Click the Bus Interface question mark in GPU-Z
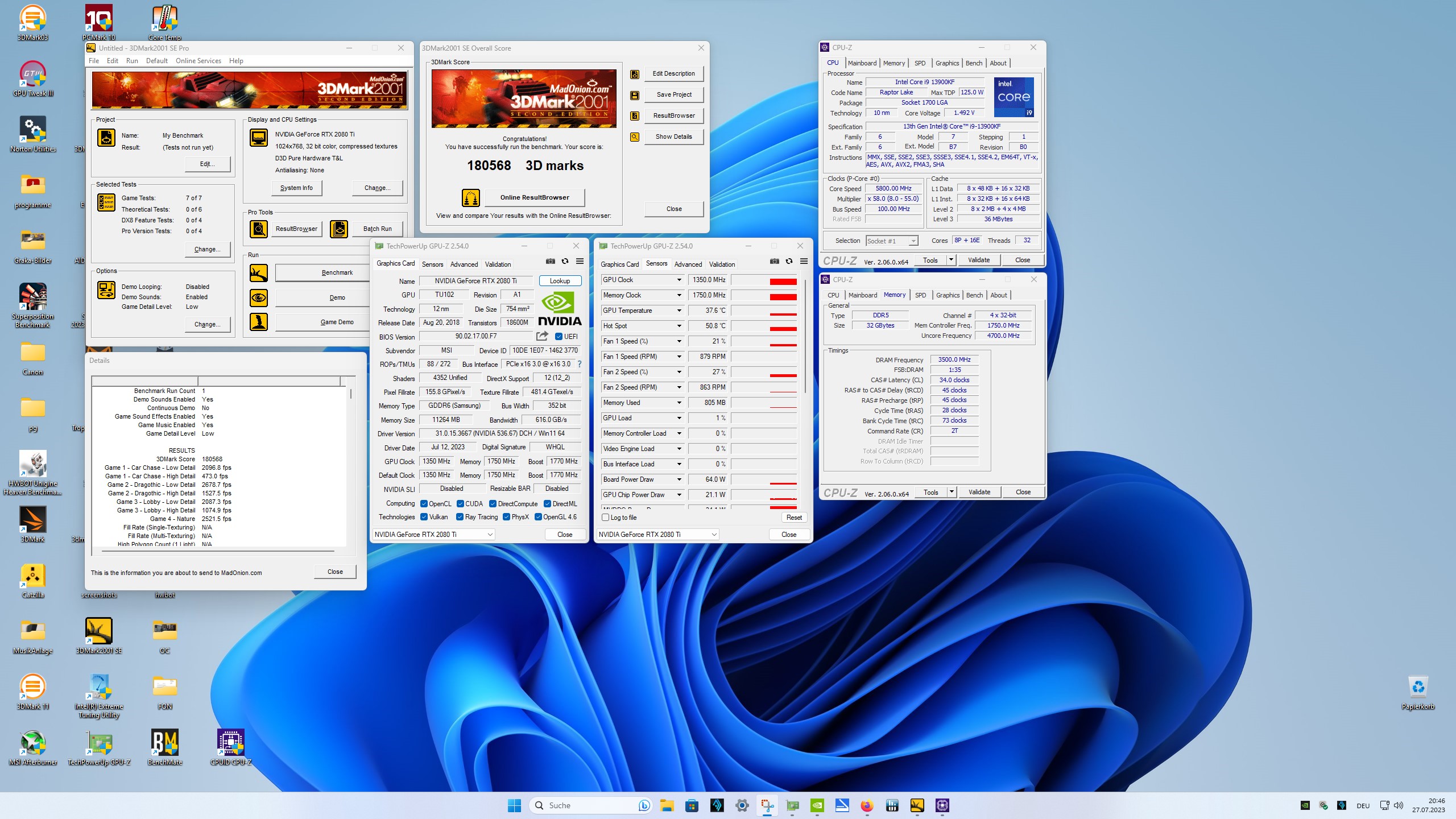 580,364
